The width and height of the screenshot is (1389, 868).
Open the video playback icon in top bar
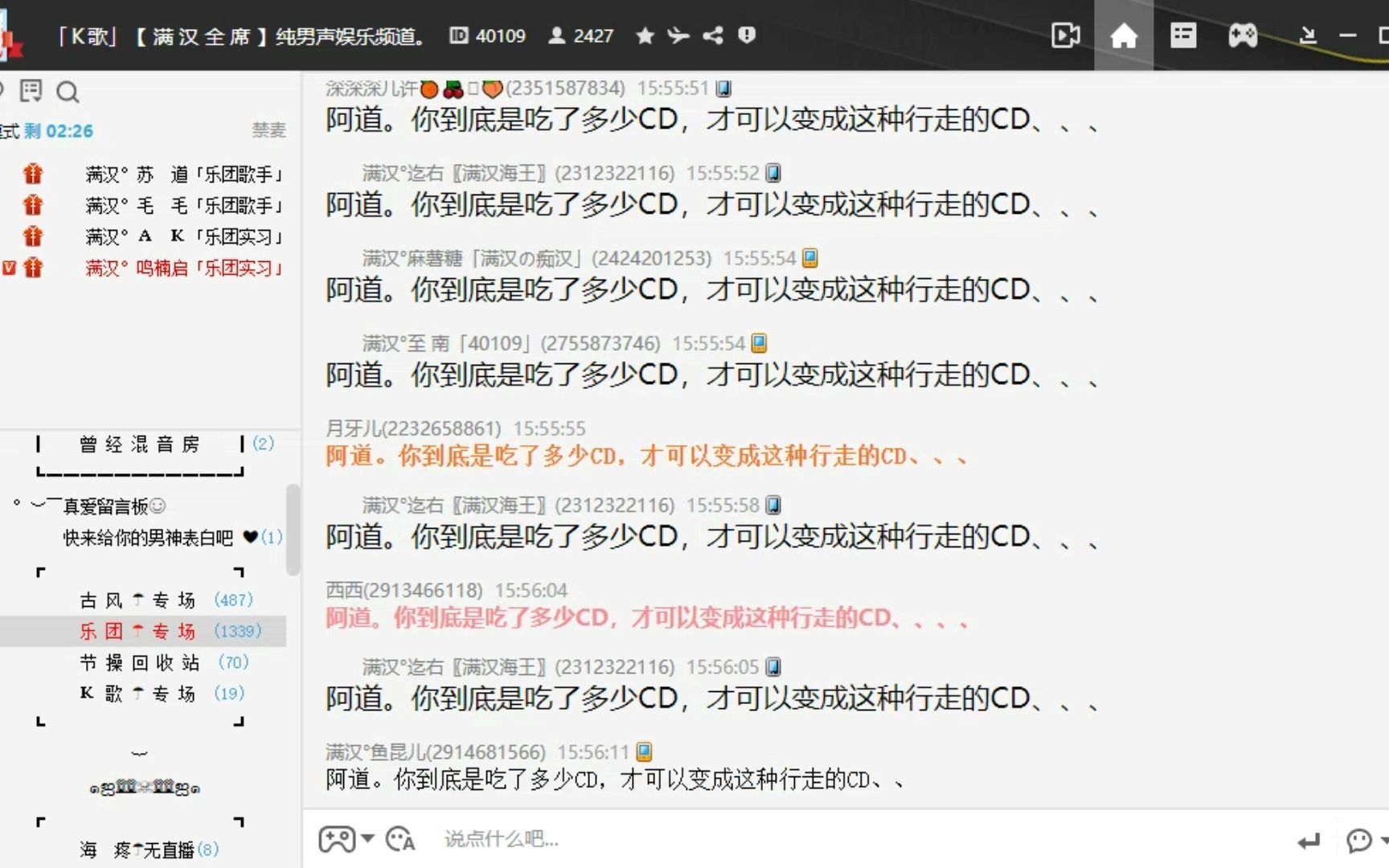pos(1066,35)
